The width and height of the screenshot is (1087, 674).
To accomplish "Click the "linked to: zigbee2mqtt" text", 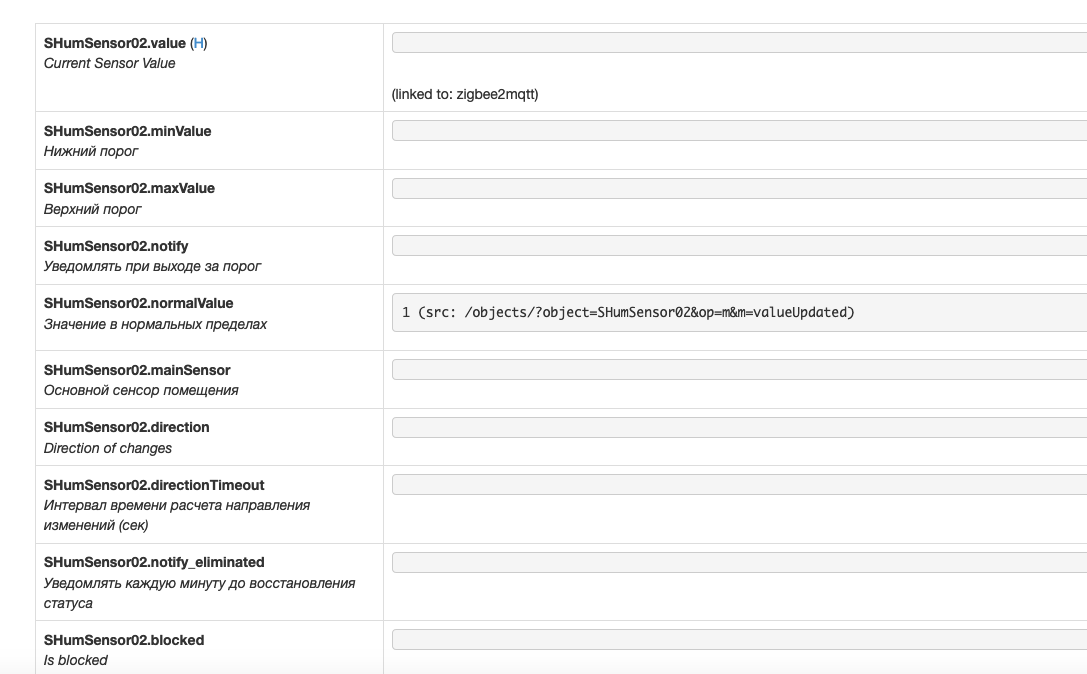I will tap(465, 95).
